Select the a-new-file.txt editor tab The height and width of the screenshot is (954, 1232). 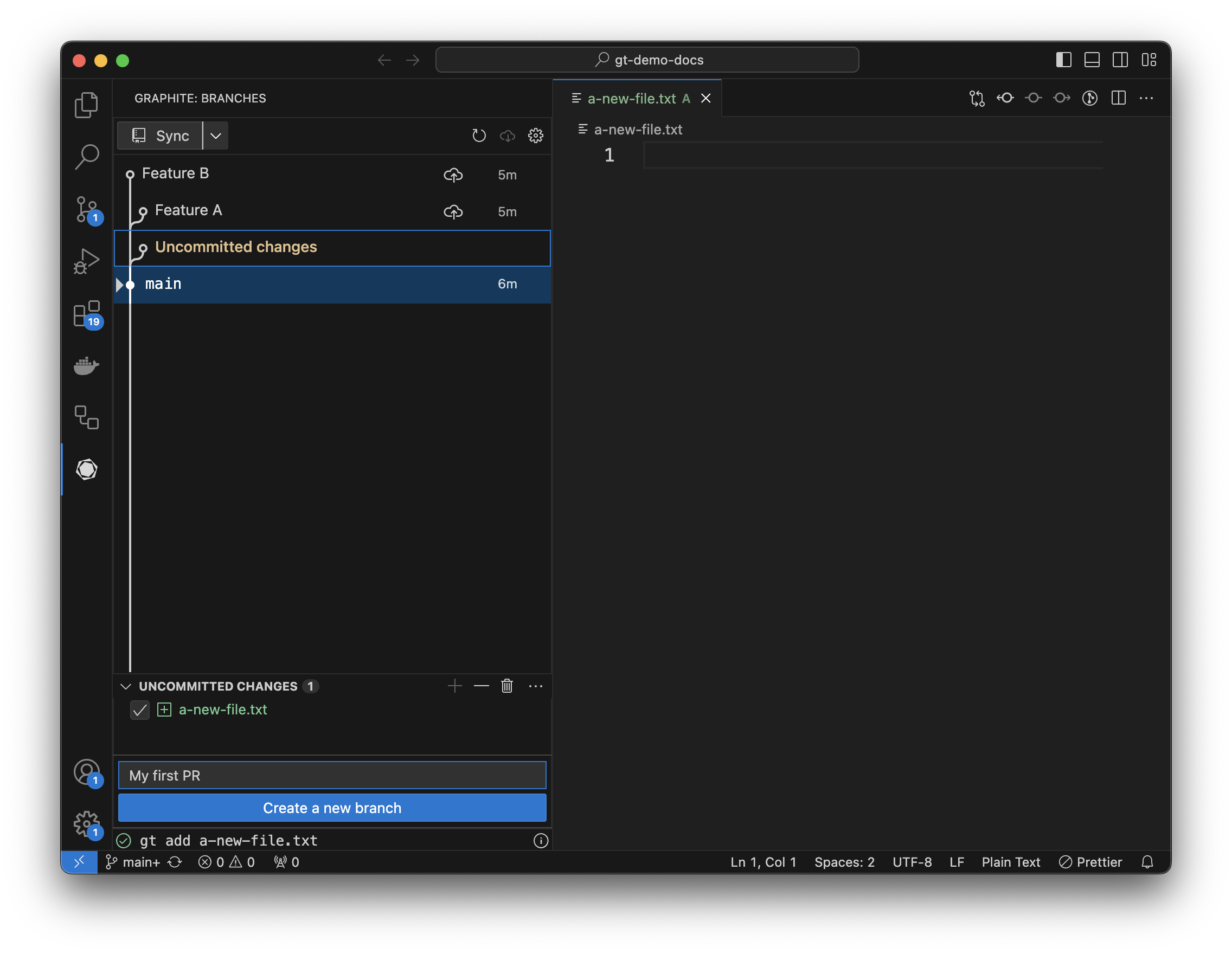(x=631, y=99)
